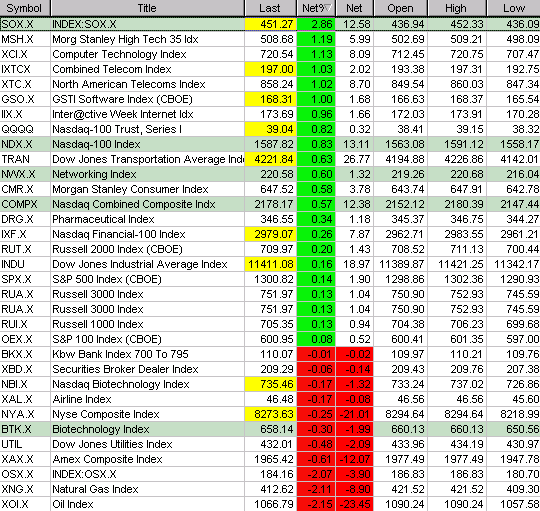Click TRAN last price 4221.84
This screenshot has height=511, width=540.
point(270,159)
